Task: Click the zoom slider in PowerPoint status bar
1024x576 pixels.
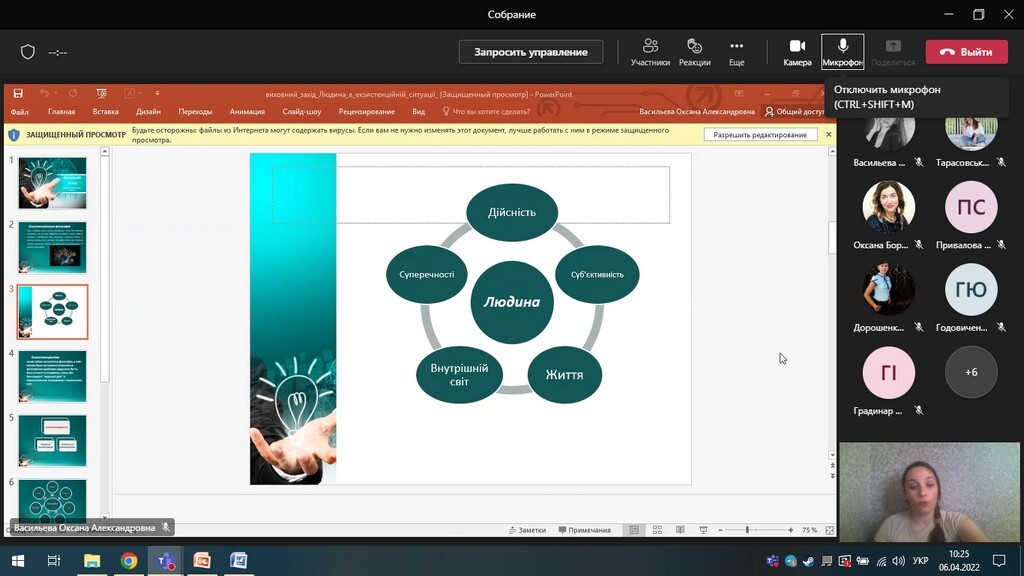Action: tap(747, 530)
